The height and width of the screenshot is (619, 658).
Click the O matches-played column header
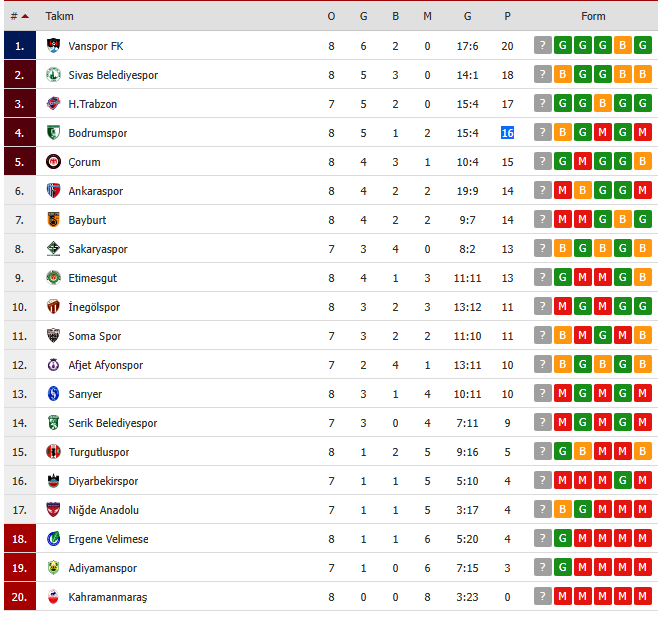tap(331, 17)
